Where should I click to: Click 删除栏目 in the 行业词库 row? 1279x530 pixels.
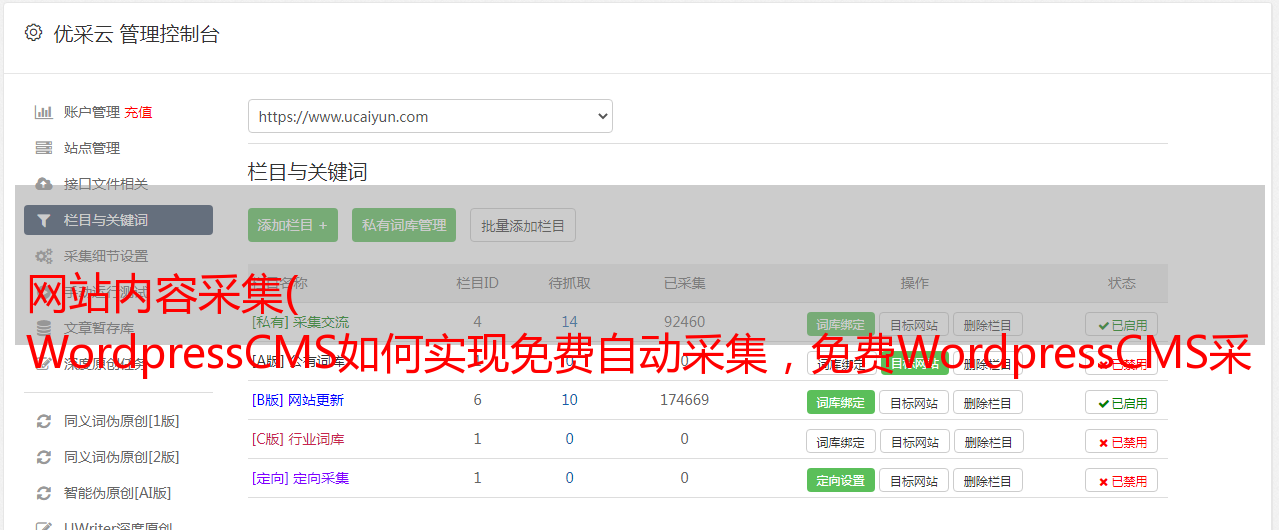point(987,441)
